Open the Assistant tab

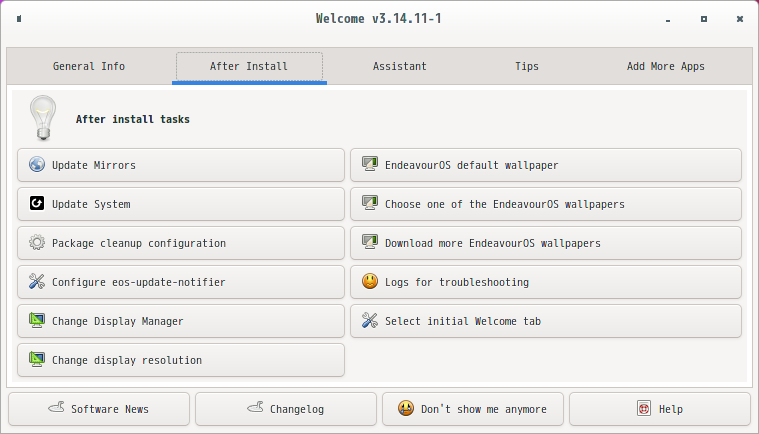coord(399,66)
